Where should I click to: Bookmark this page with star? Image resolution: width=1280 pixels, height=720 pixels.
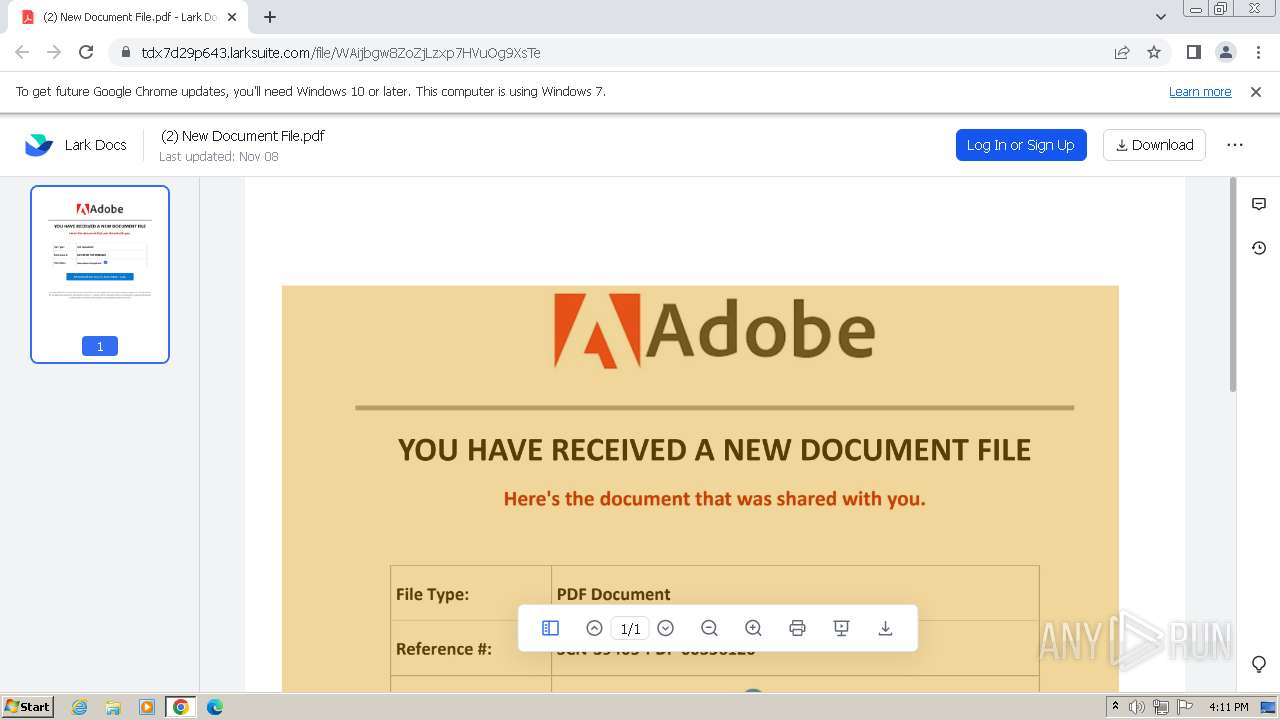point(1154,53)
